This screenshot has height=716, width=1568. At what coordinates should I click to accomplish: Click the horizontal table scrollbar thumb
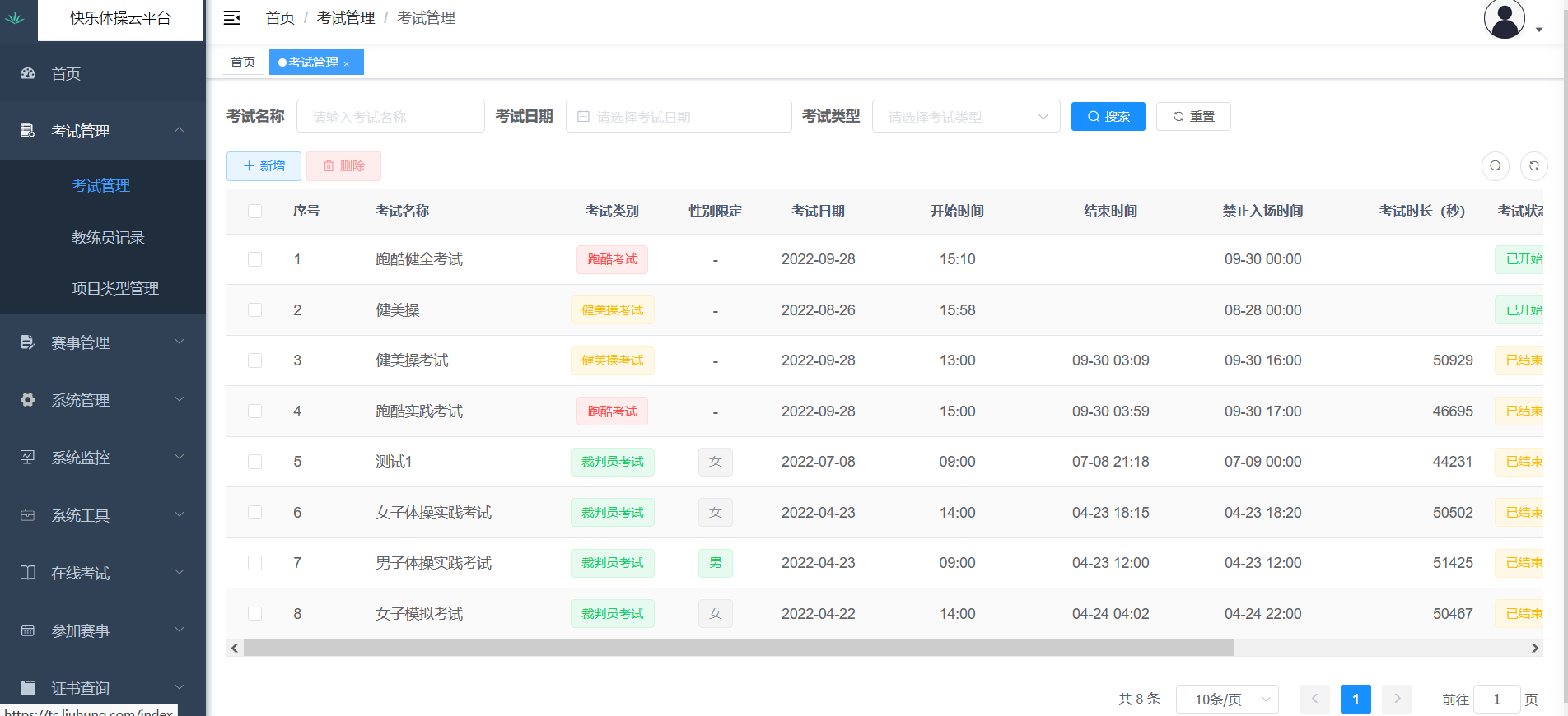pyautogui.click(x=739, y=649)
